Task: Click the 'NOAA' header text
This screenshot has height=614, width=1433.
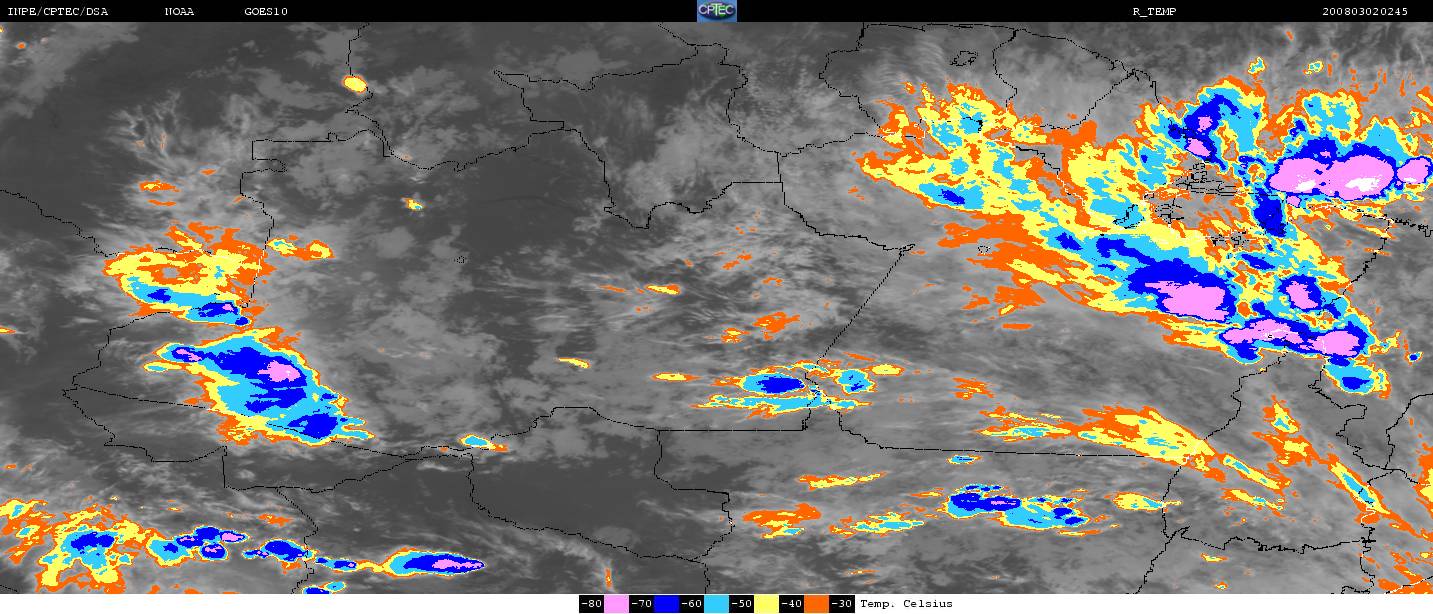Action: pos(180,11)
